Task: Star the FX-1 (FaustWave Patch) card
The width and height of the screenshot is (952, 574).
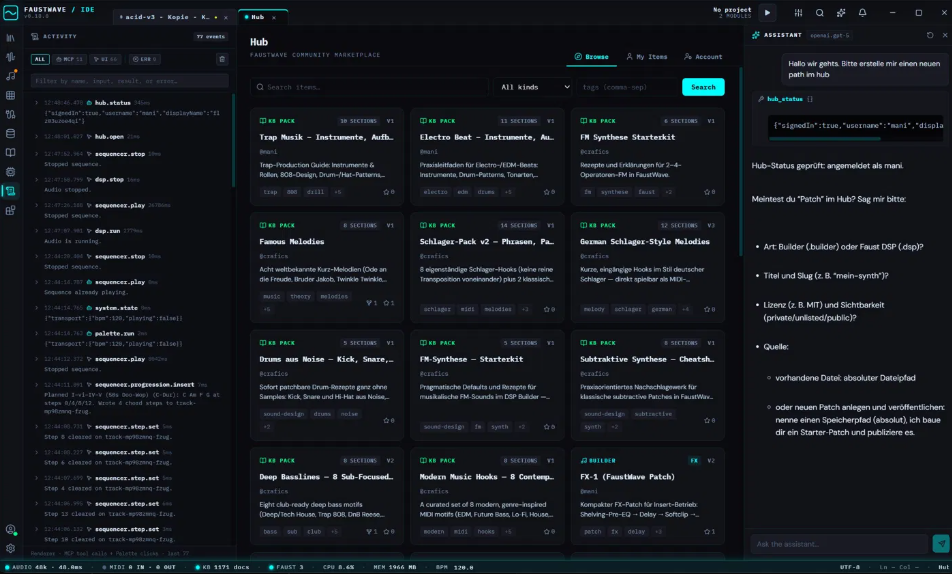Action: [710, 531]
